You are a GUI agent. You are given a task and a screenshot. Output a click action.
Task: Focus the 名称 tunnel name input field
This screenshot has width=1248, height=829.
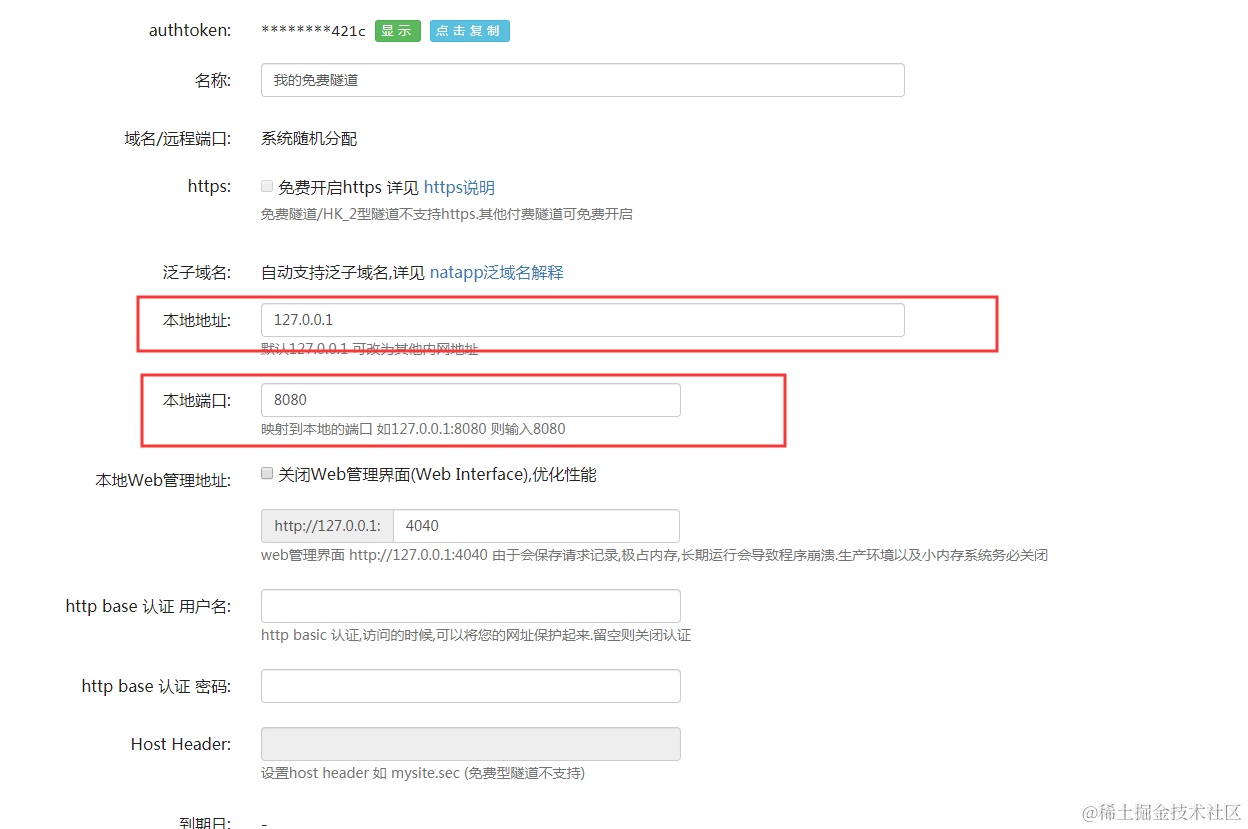tap(582, 80)
